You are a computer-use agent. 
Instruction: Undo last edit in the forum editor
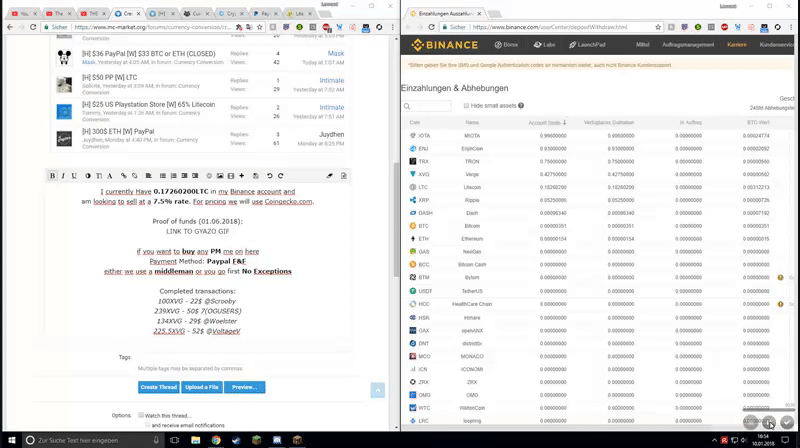click(269, 176)
